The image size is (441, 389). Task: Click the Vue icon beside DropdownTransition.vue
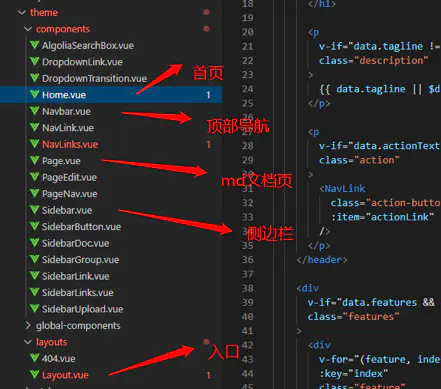coord(34,78)
